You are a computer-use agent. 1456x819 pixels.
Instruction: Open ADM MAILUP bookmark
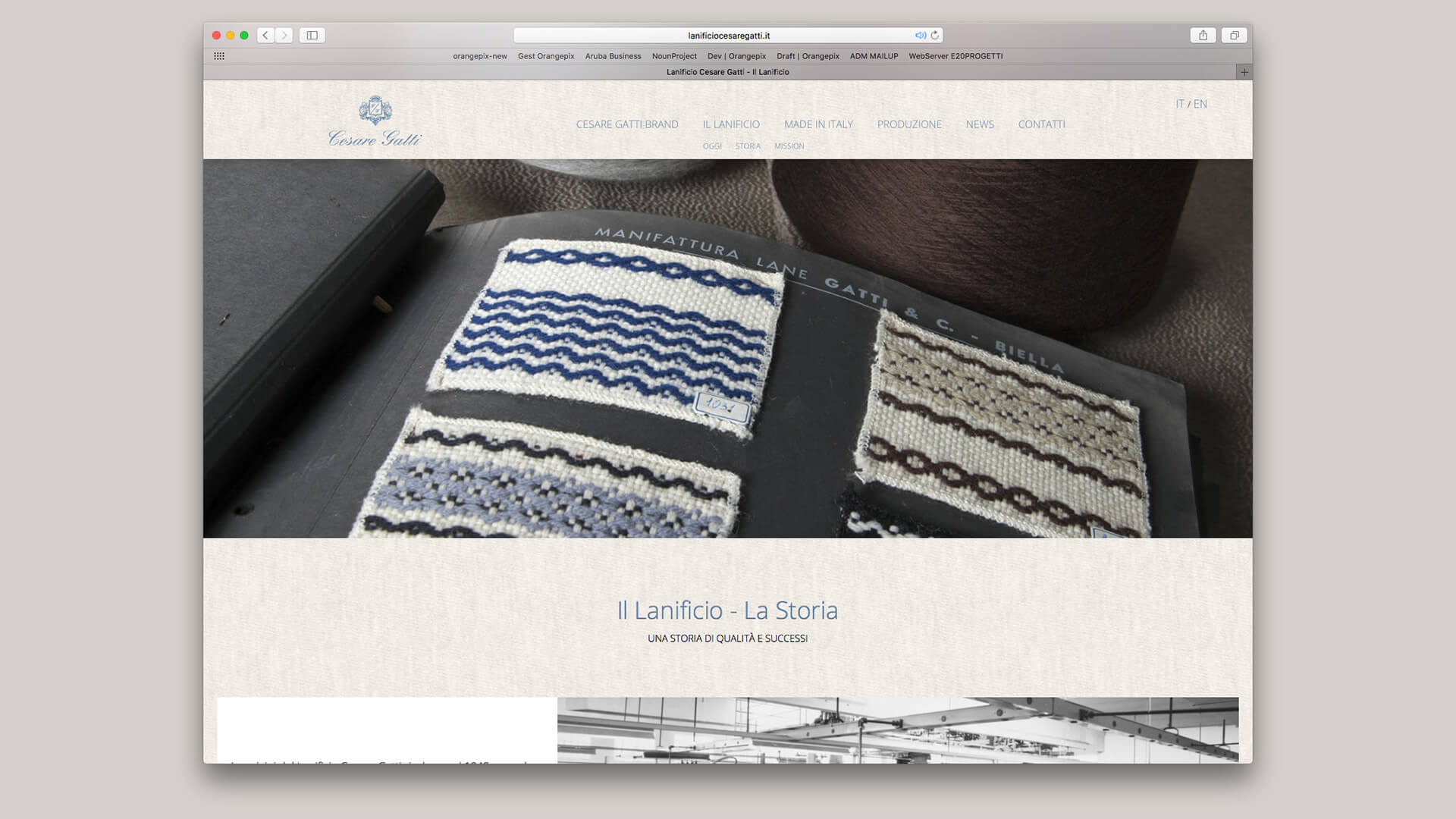coord(874,56)
